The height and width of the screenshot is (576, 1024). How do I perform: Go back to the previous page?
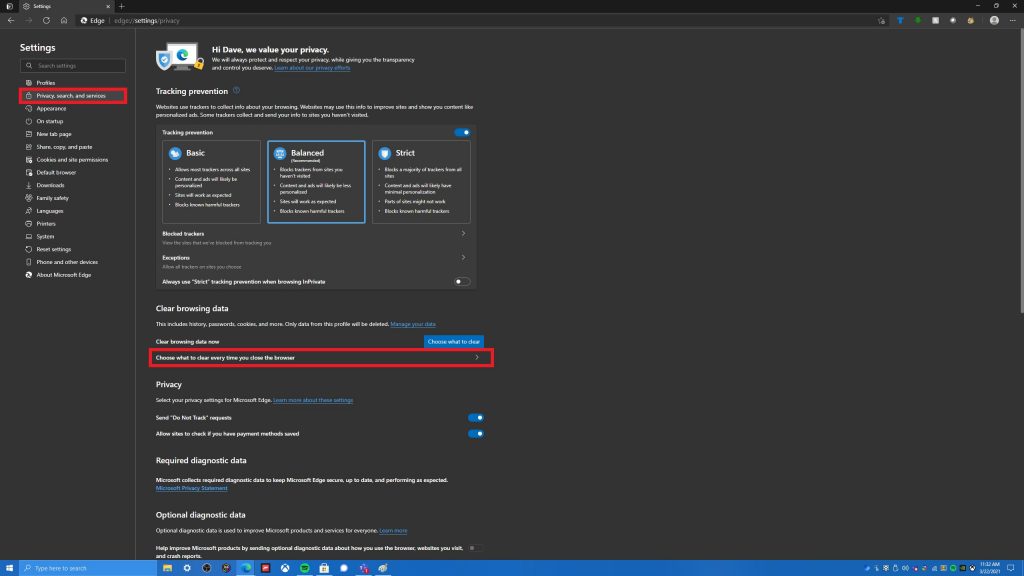[x=11, y=20]
